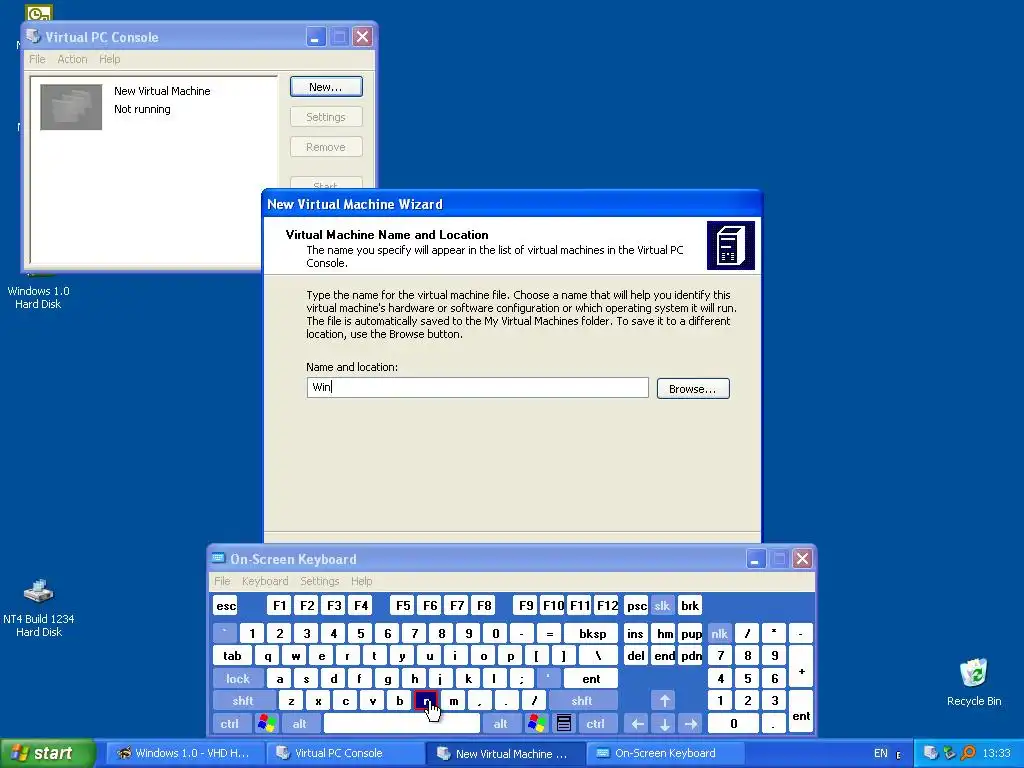Click the pup page up key
This screenshot has height=768, width=1024.
(691, 633)
